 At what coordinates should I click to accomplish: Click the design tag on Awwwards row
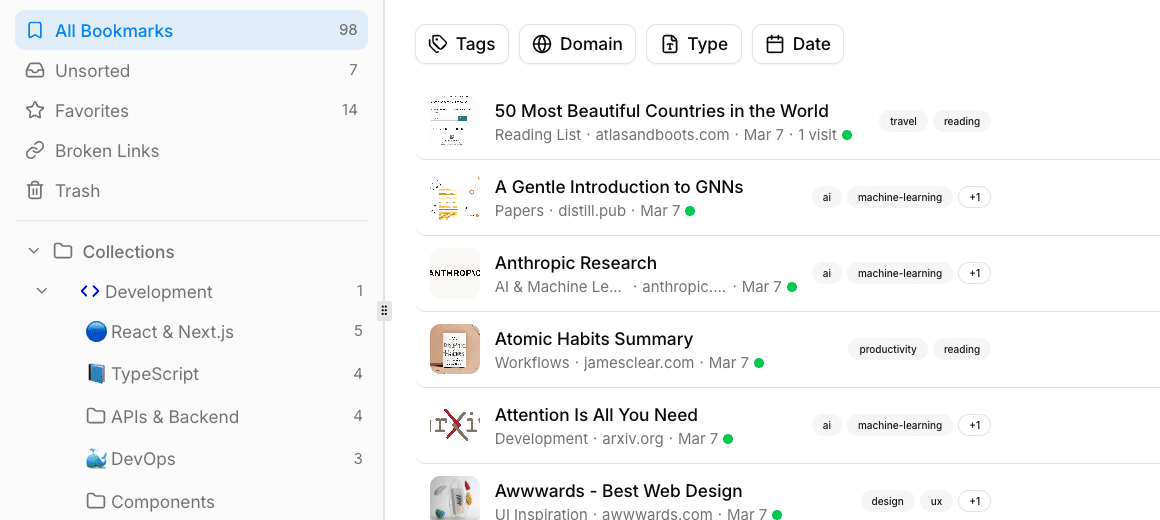(x=888, y=502)
